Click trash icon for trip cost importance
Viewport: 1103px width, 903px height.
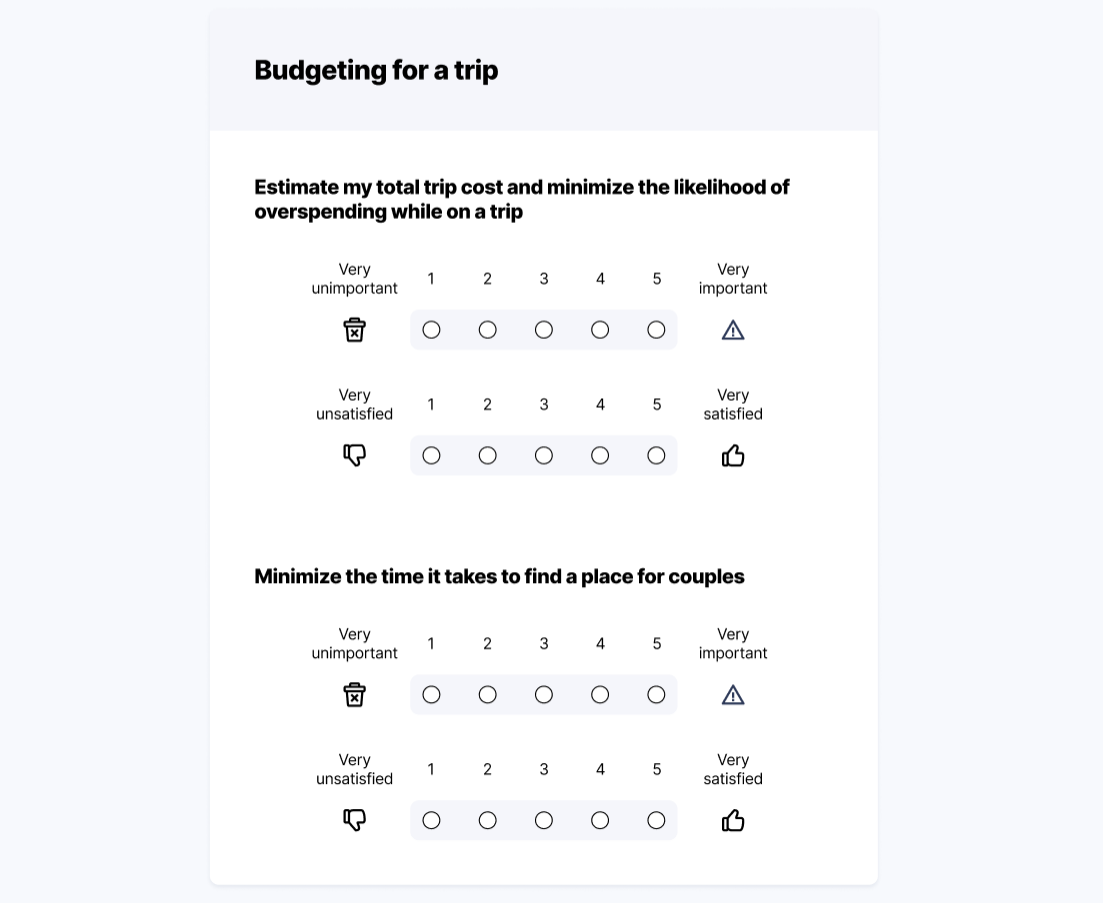(354, 330)
